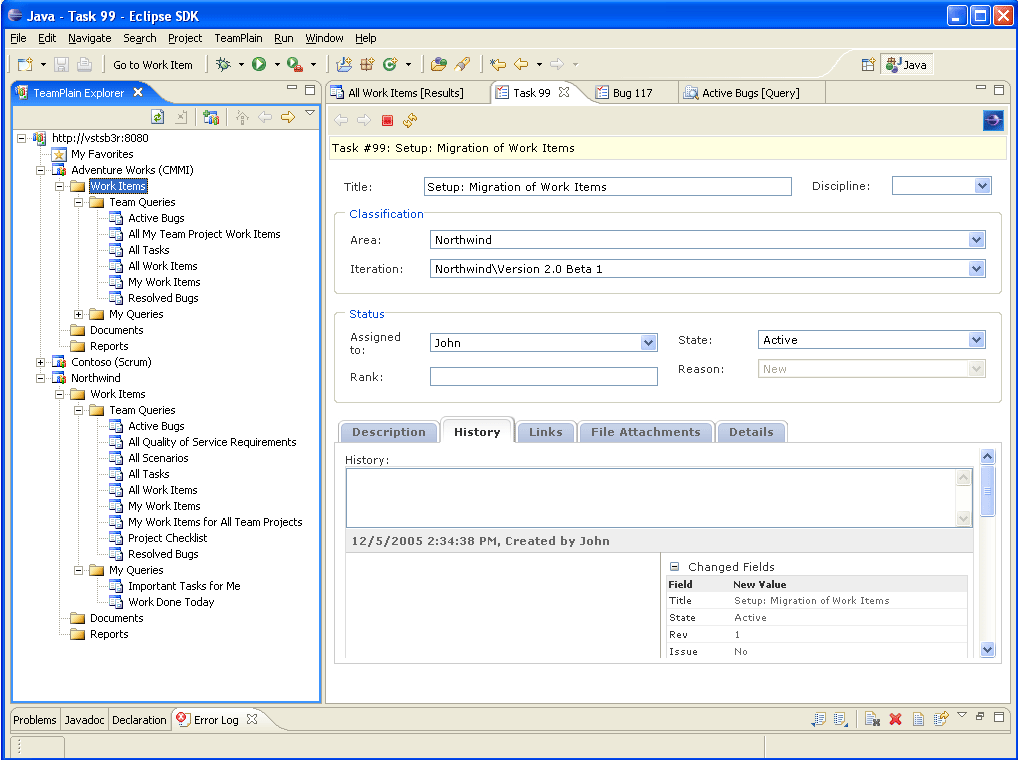Click the Title input field
Viewport: 1018px width, 760px height.
608,187
